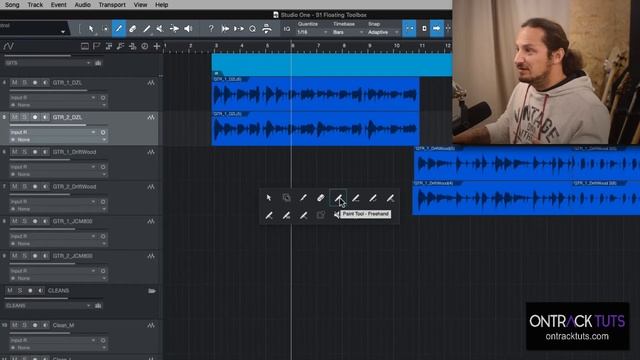Click the question mark help icon
Viewport: 640px width, 360px height.
tap(211, 29)
